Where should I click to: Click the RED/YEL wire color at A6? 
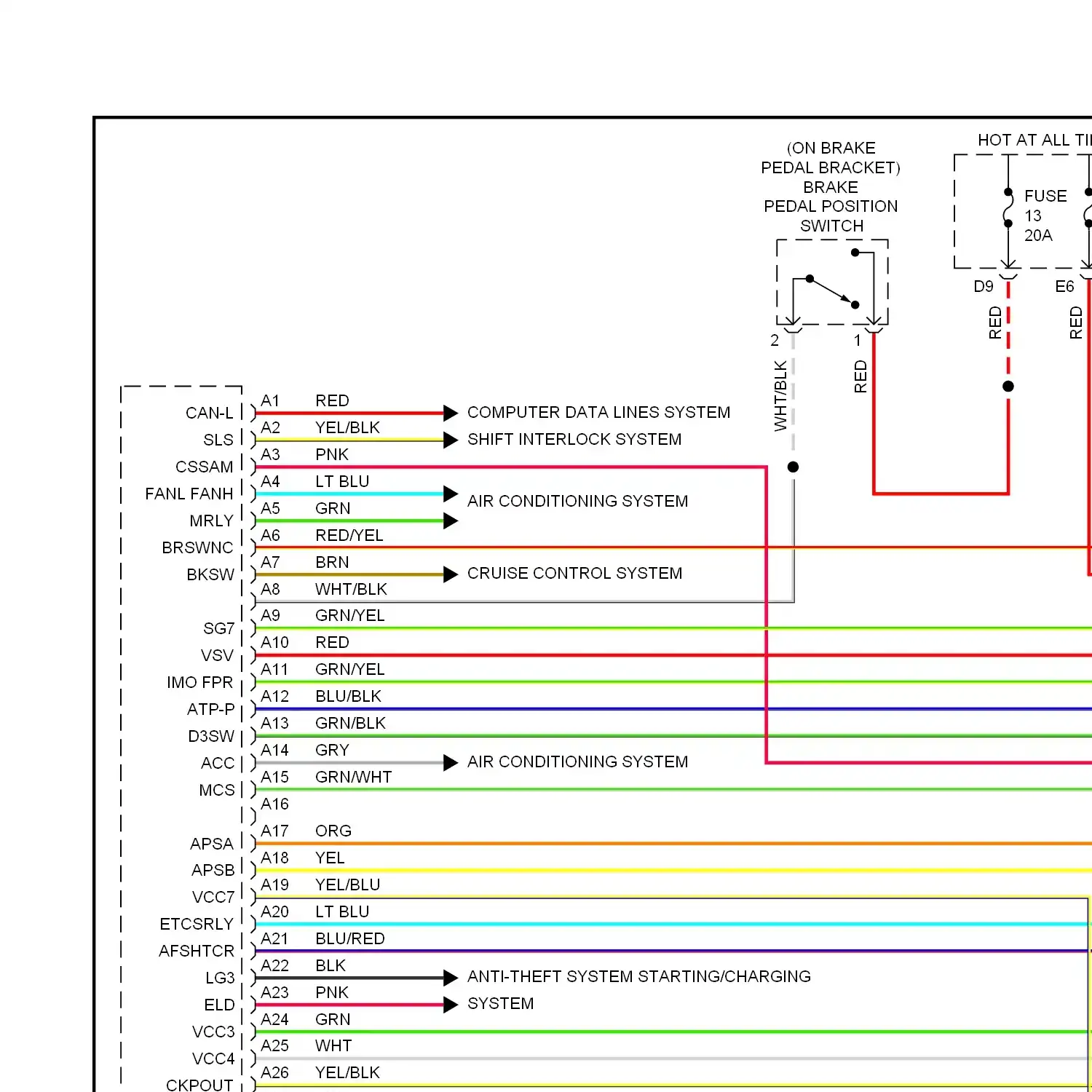click(x=349, y=536)
